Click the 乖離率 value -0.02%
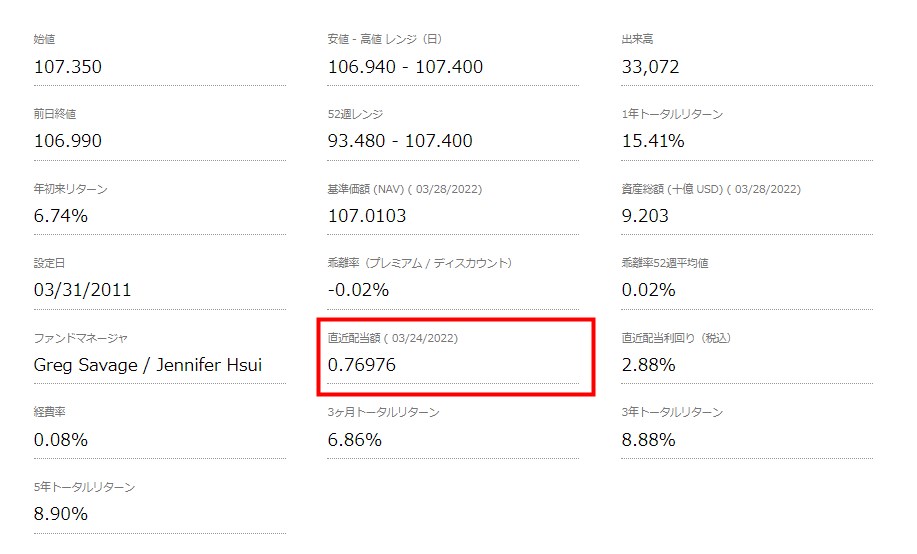This screenshot has height=554, width=917. tap(358, 290)
